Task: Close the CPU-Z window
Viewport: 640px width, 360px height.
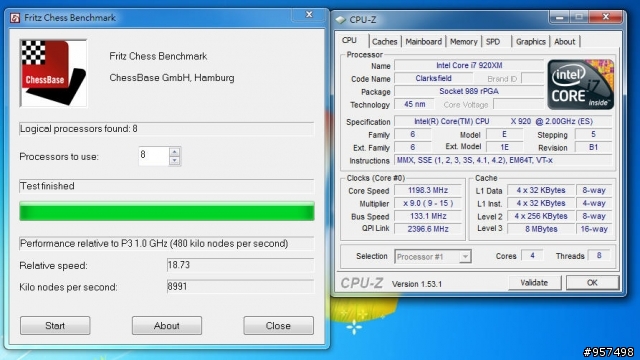Action: coord(606,17)
